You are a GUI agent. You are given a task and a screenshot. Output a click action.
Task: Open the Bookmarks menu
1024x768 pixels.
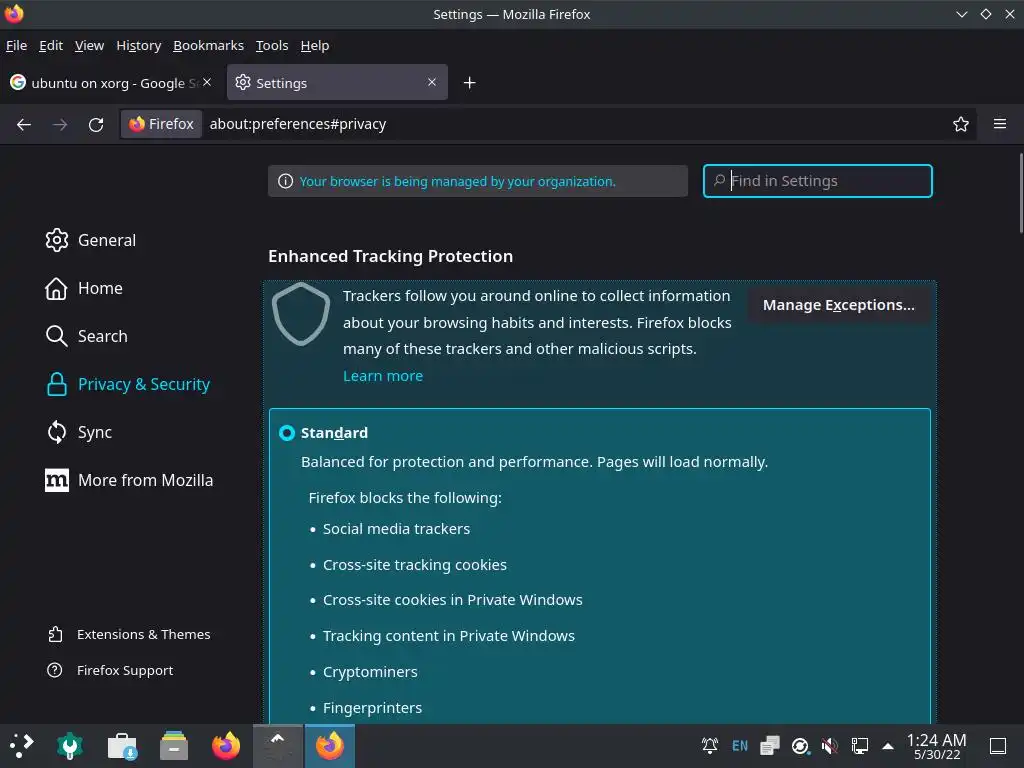(x=208, y=46)
